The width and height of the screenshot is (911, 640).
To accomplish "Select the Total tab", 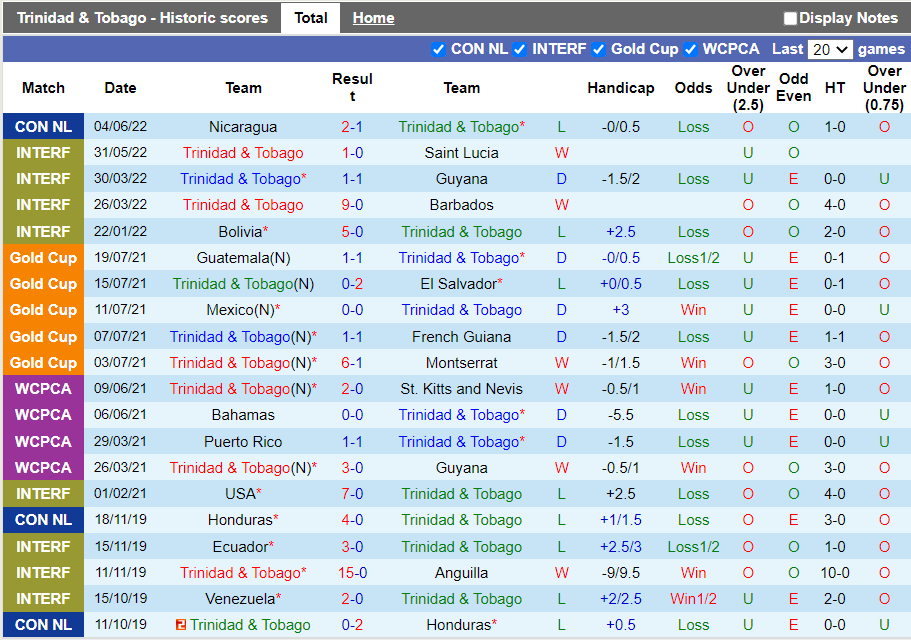I will [x=311, y=18].
